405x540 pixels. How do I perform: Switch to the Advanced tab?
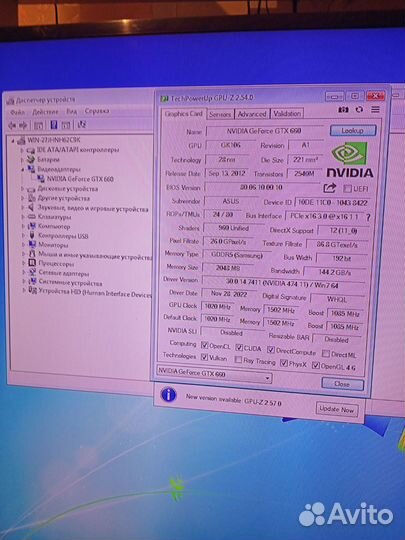click(x=252, y=114)
